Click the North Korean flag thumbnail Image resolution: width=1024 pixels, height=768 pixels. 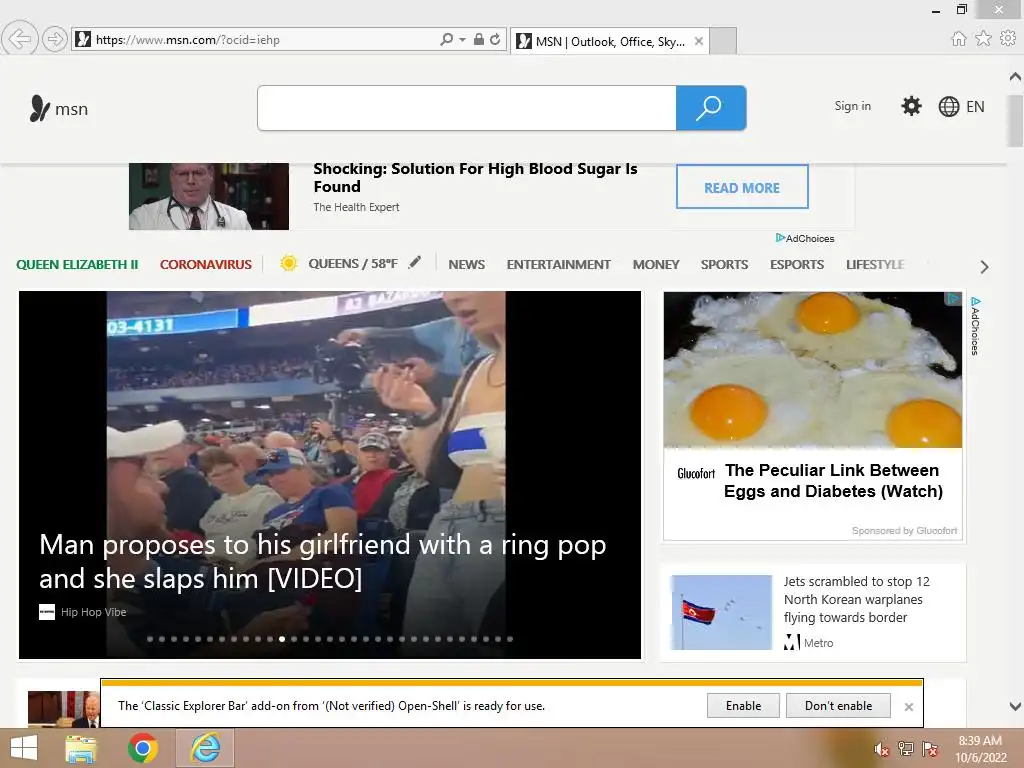pos(721,612)
